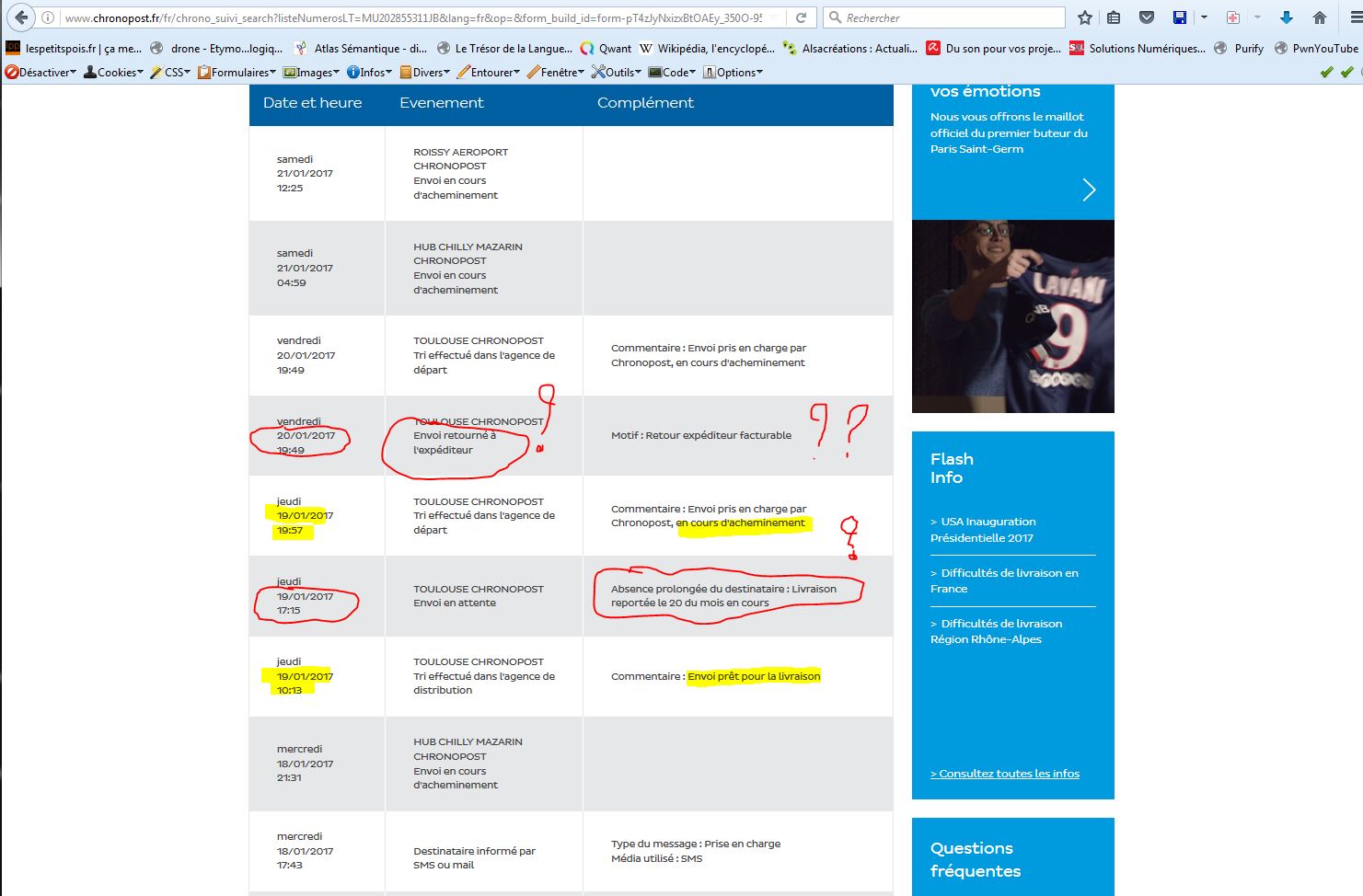Image resolution: width=1363 pixels, height=896 pixels.
Task: Click Consultez toutes les infos link
Action: tap(1005, 774)
